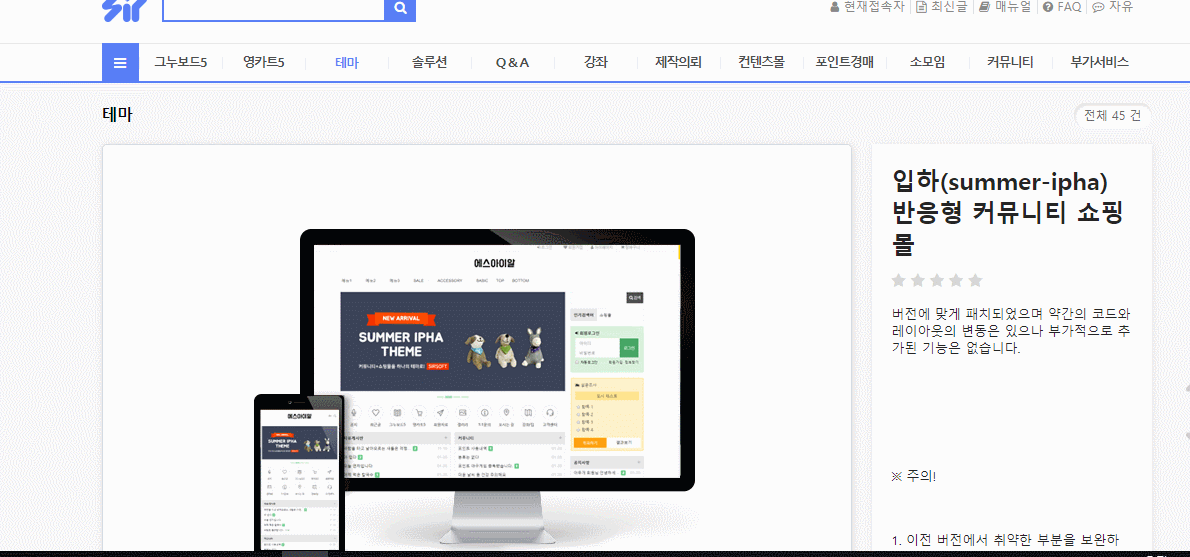
Task: Click the 전체 45 건 count badge
Action: 1113,116
